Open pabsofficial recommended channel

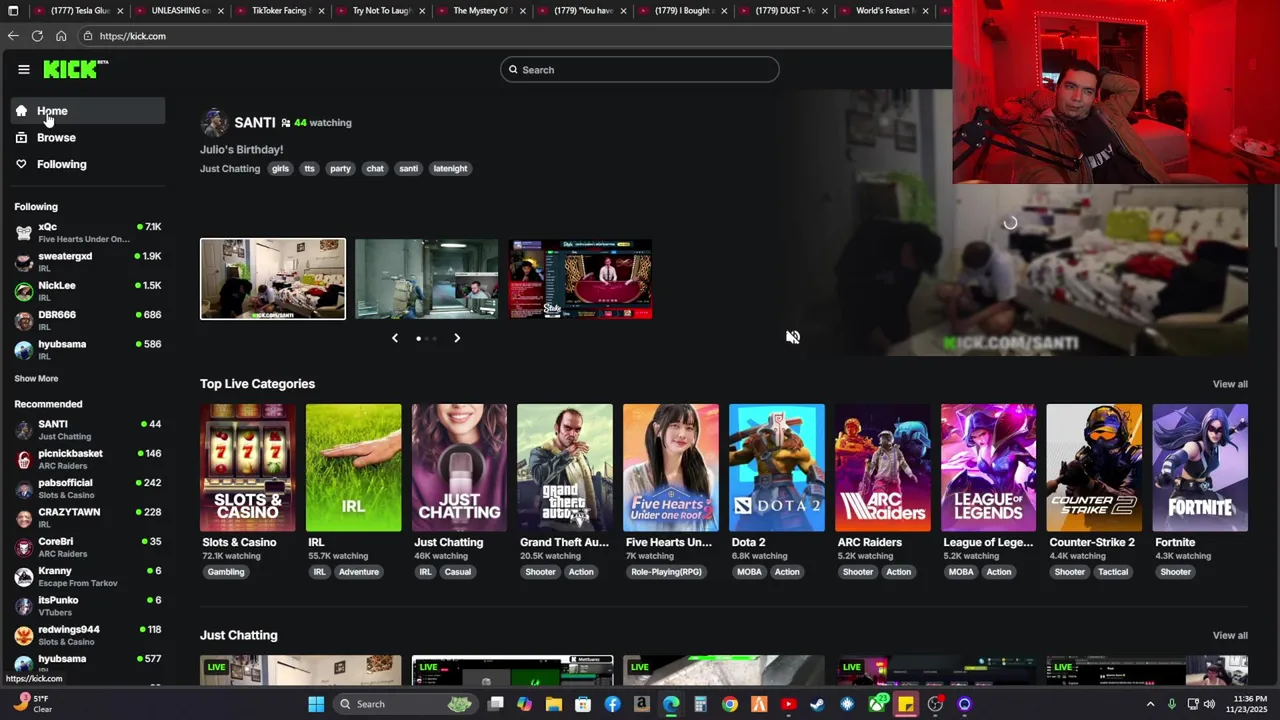88,488
